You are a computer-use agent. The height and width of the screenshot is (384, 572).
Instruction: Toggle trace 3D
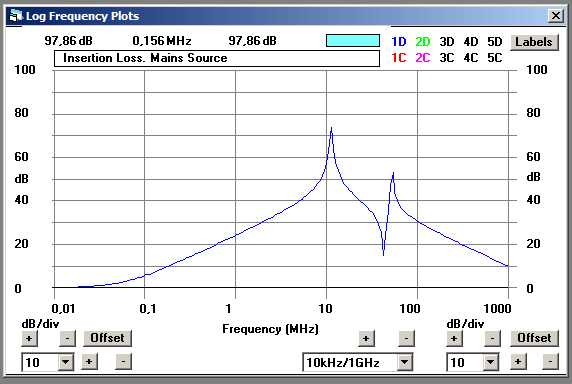(x=447, y=42)
